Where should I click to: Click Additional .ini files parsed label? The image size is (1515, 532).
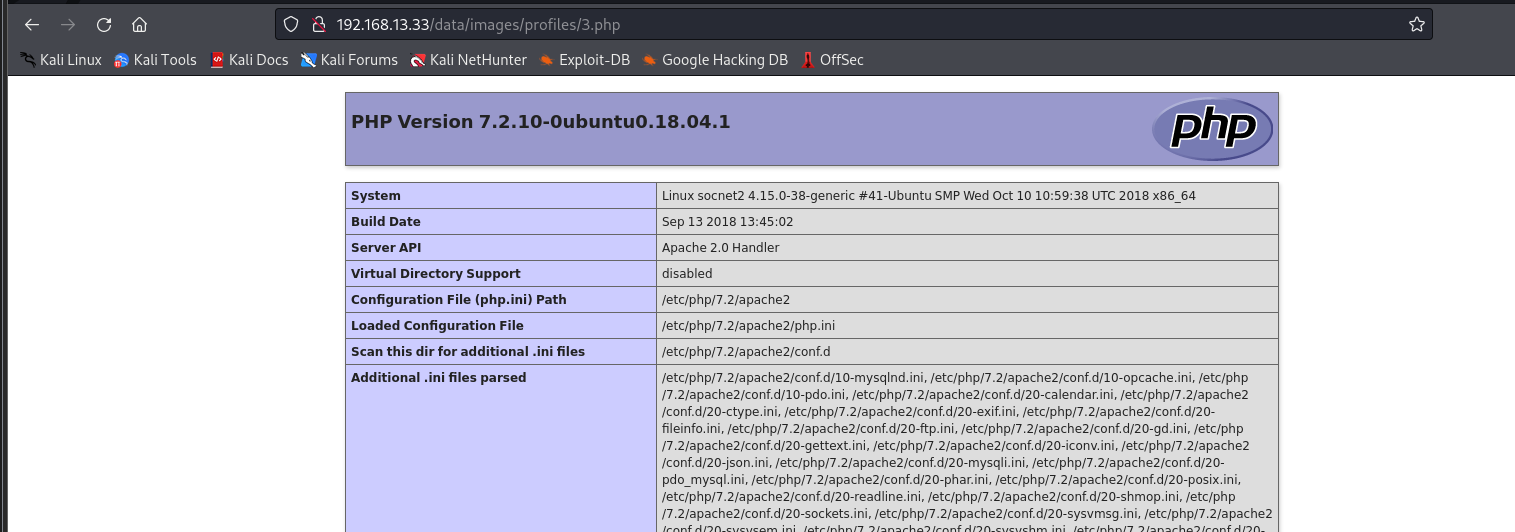(x=439, y=378)
